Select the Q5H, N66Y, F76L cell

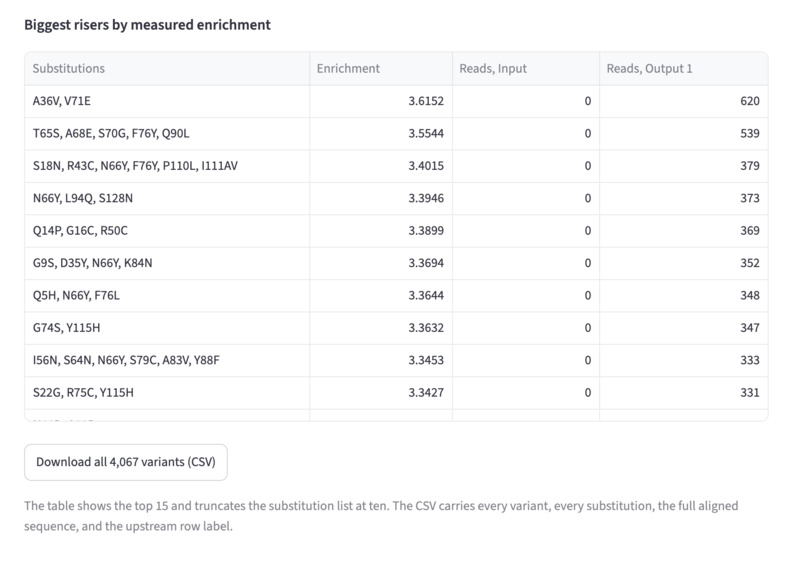167,296
